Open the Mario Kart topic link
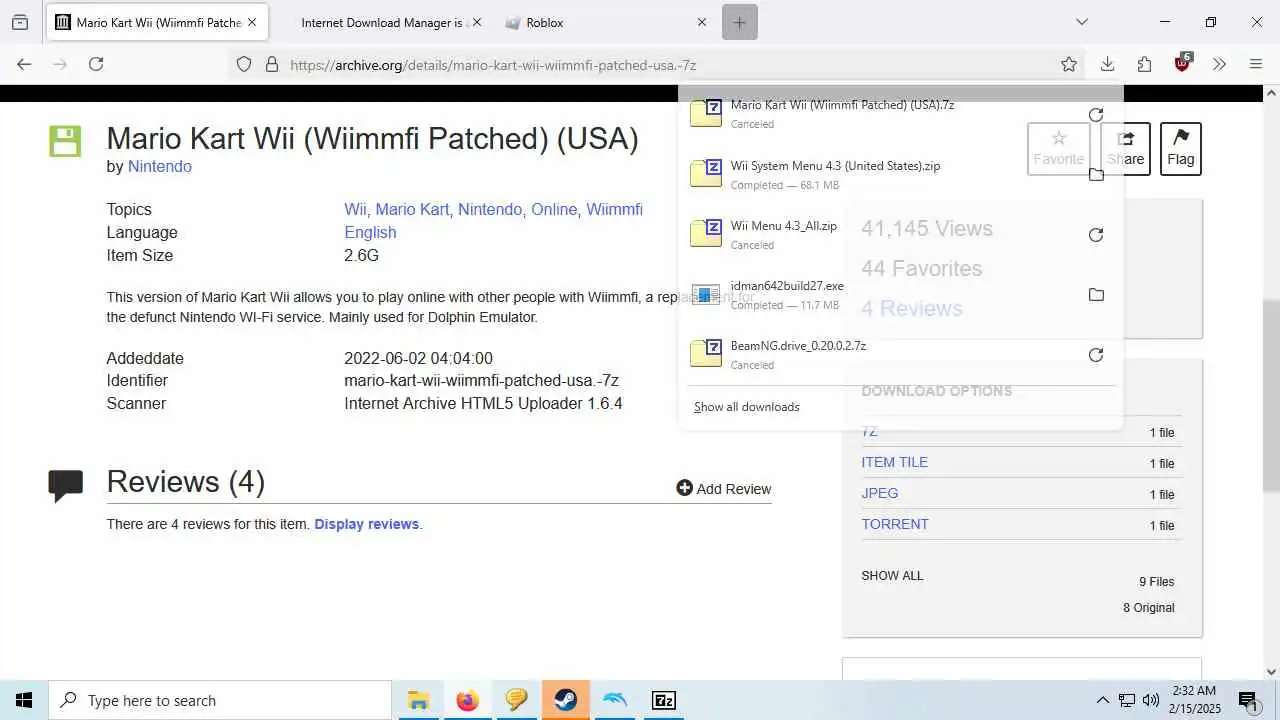 [x=412, y=209]
